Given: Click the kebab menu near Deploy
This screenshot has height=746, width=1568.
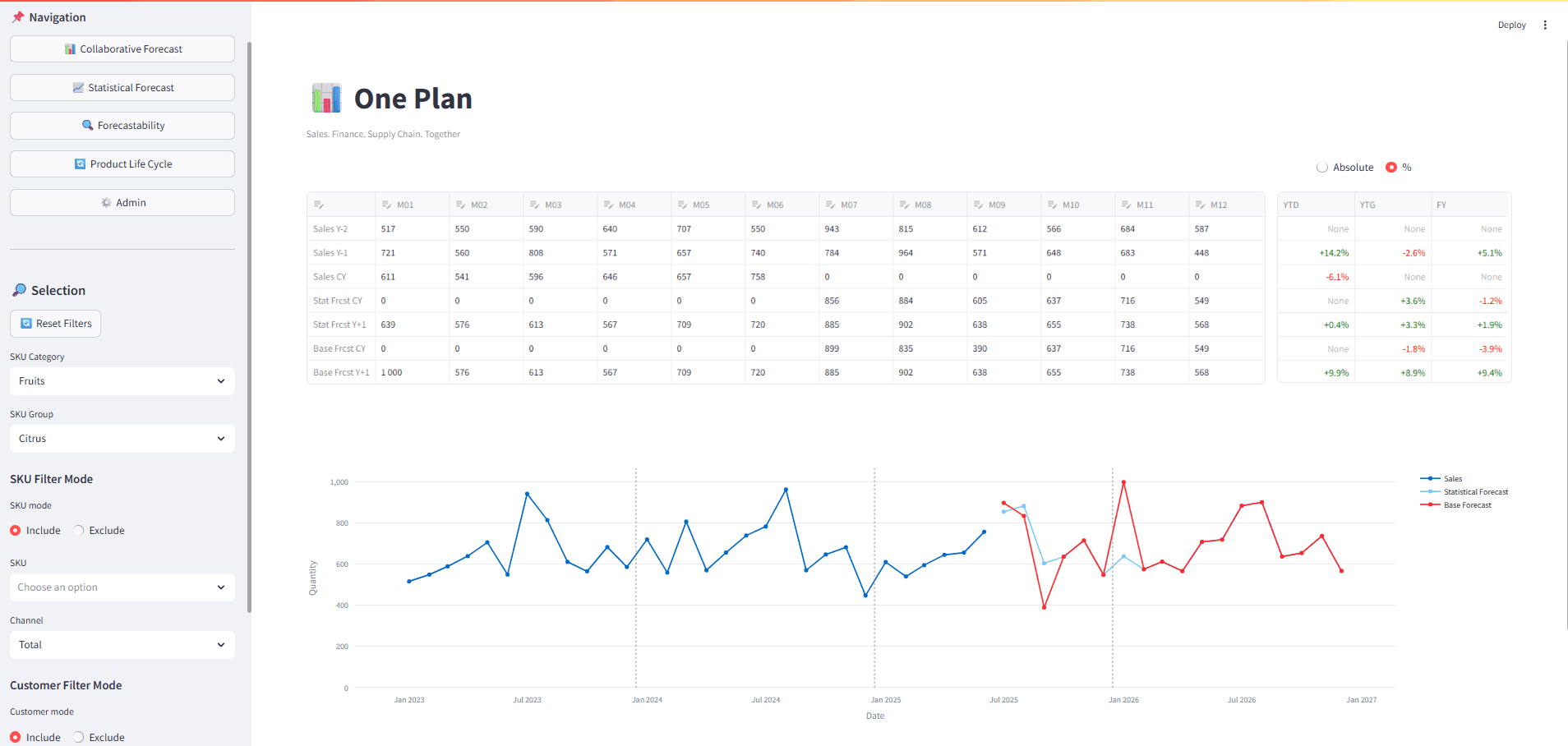Looking at the screenshot, I should click(x=1546, y=25).
